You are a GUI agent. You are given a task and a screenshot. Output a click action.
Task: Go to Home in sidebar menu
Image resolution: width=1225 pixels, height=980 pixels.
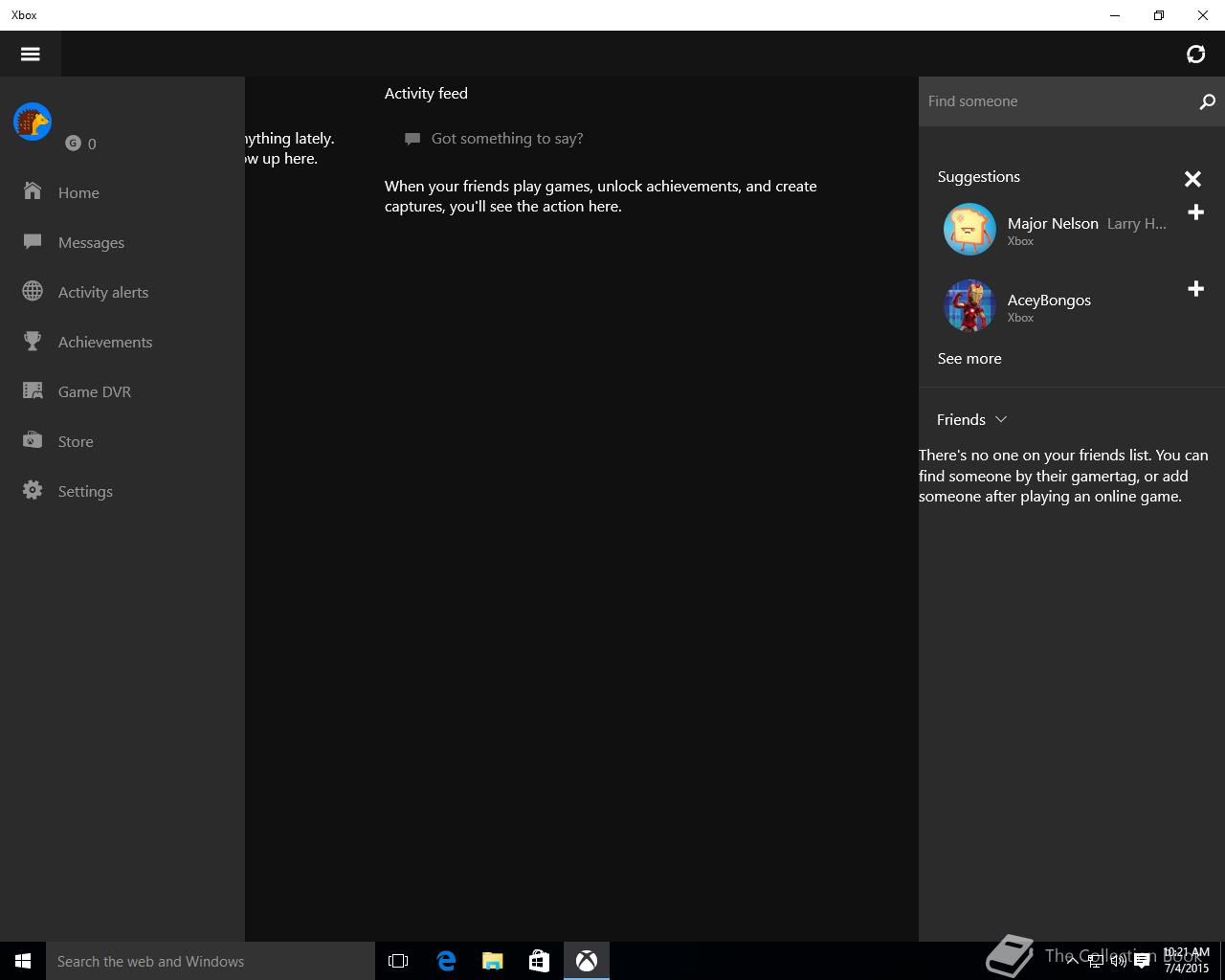coord(122,192)
